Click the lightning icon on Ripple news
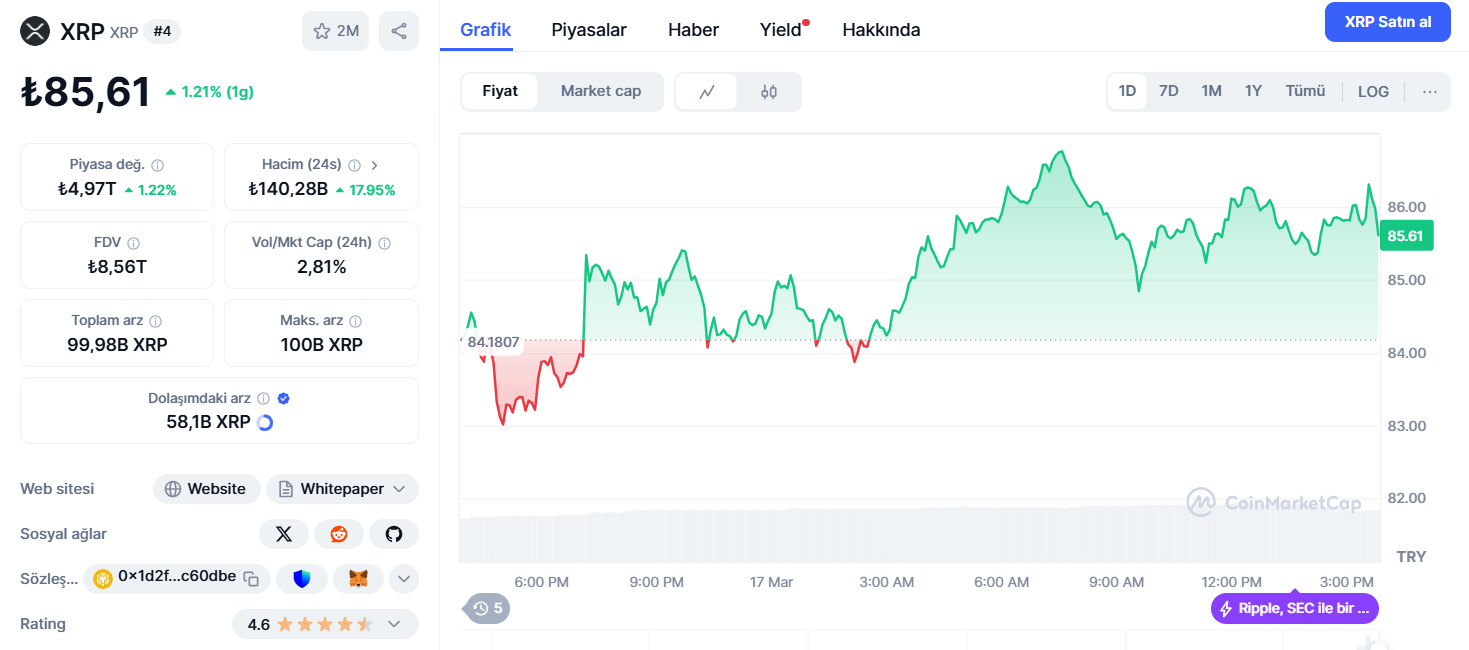 [1226, 608]
